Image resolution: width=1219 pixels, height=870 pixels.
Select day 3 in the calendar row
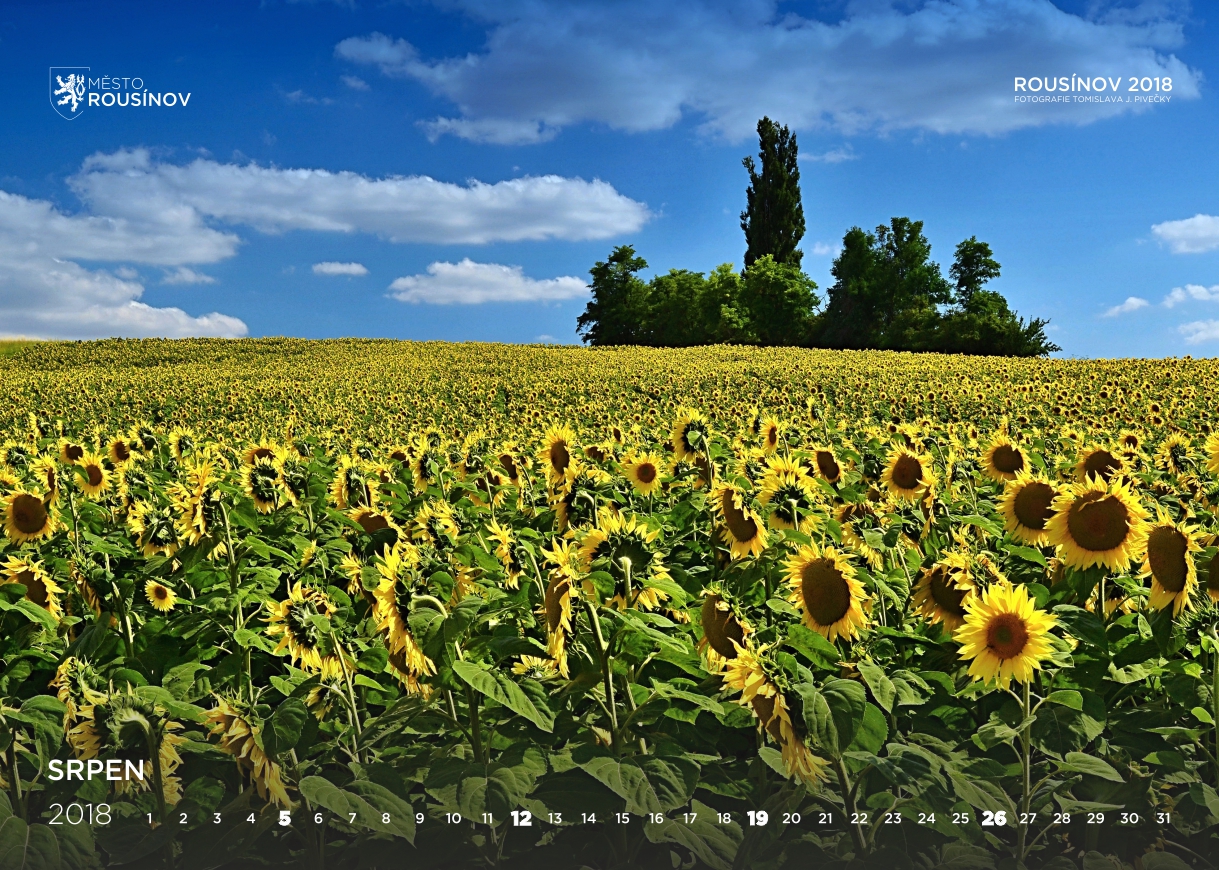point(217,818)
